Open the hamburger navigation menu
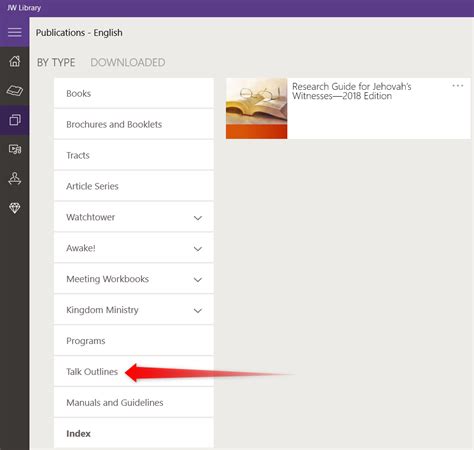The width and height of the screenshot is (474, 450). [15, 32]
